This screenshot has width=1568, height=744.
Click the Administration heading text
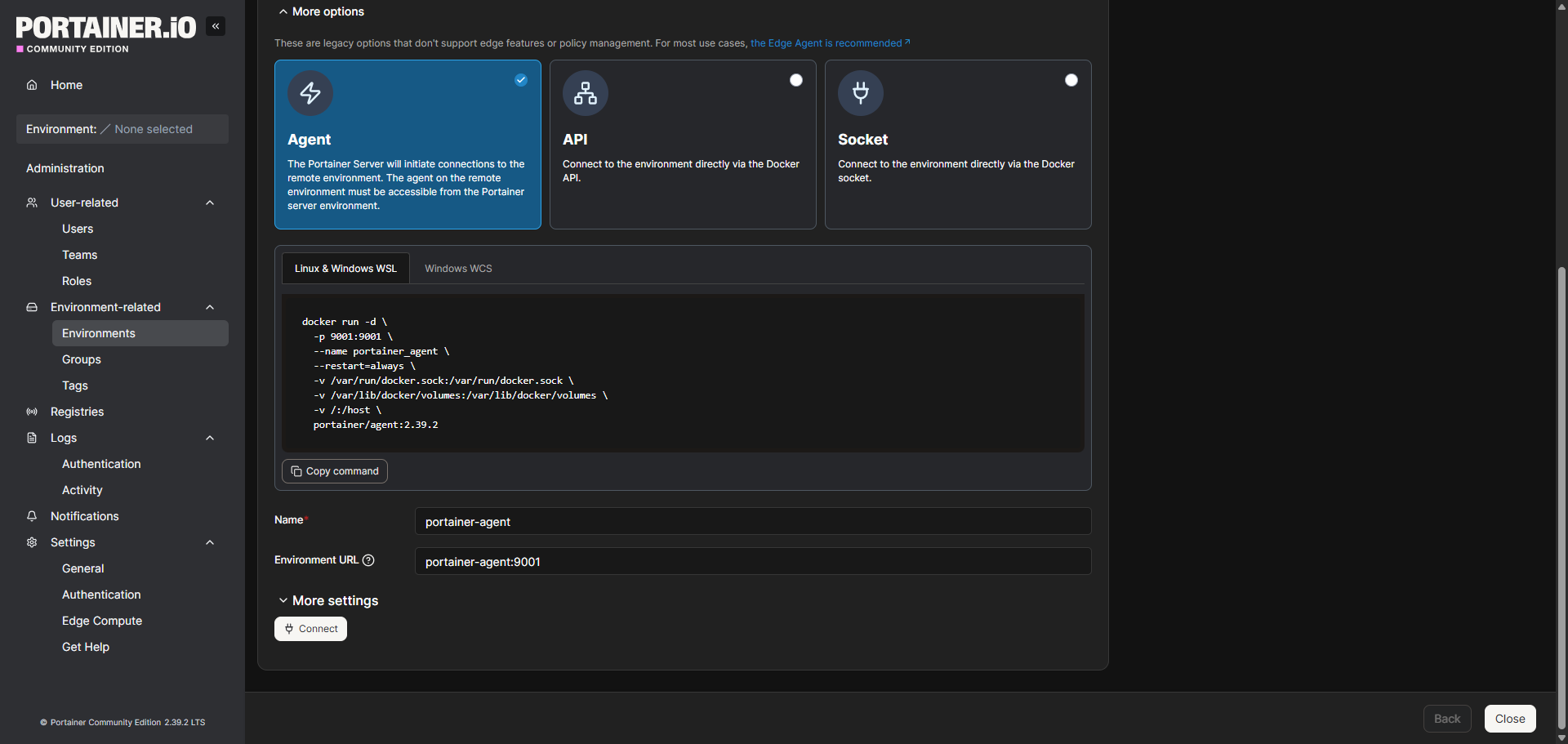pos(65,168)
